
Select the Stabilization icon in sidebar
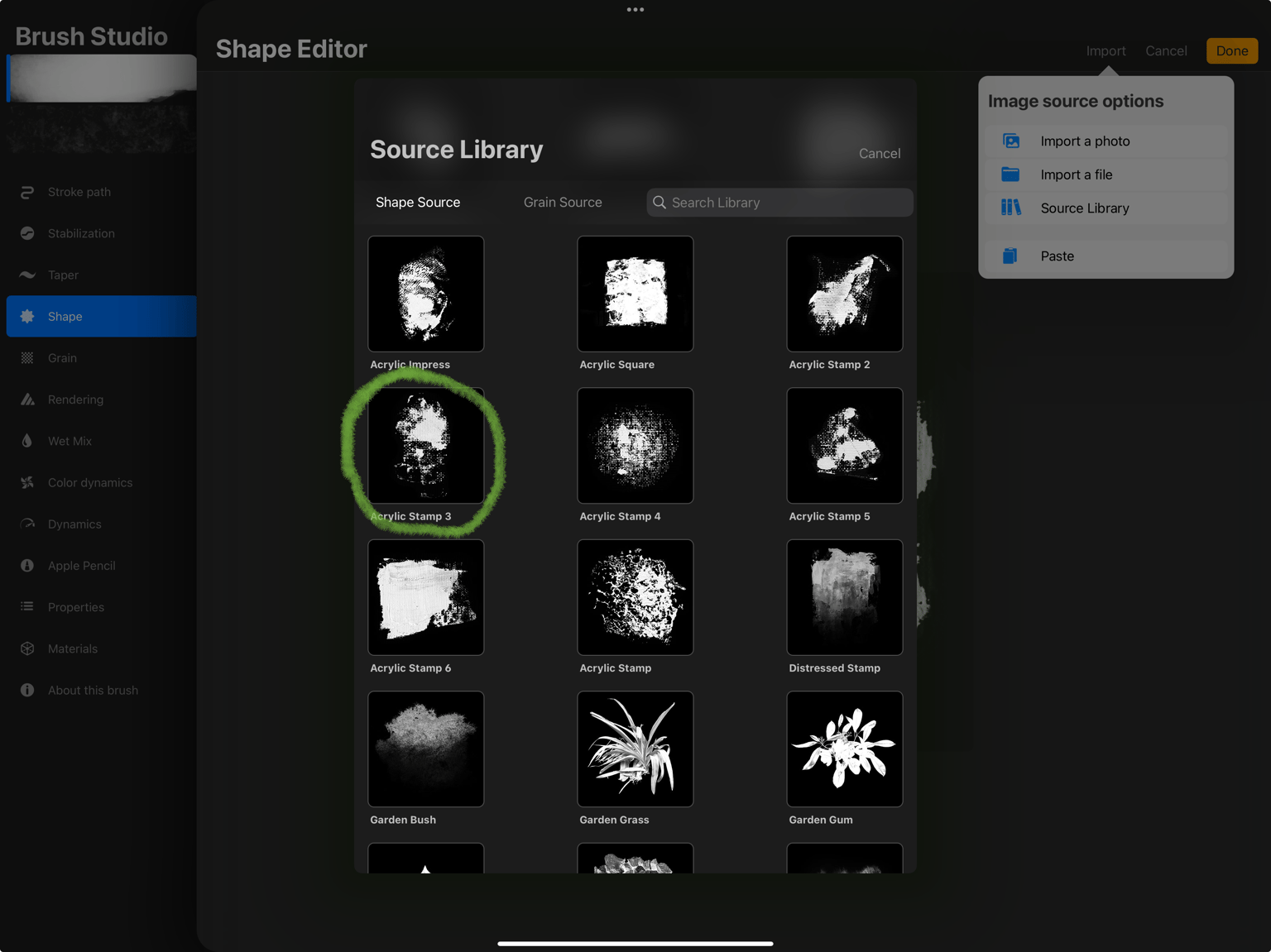coord(27,233)
